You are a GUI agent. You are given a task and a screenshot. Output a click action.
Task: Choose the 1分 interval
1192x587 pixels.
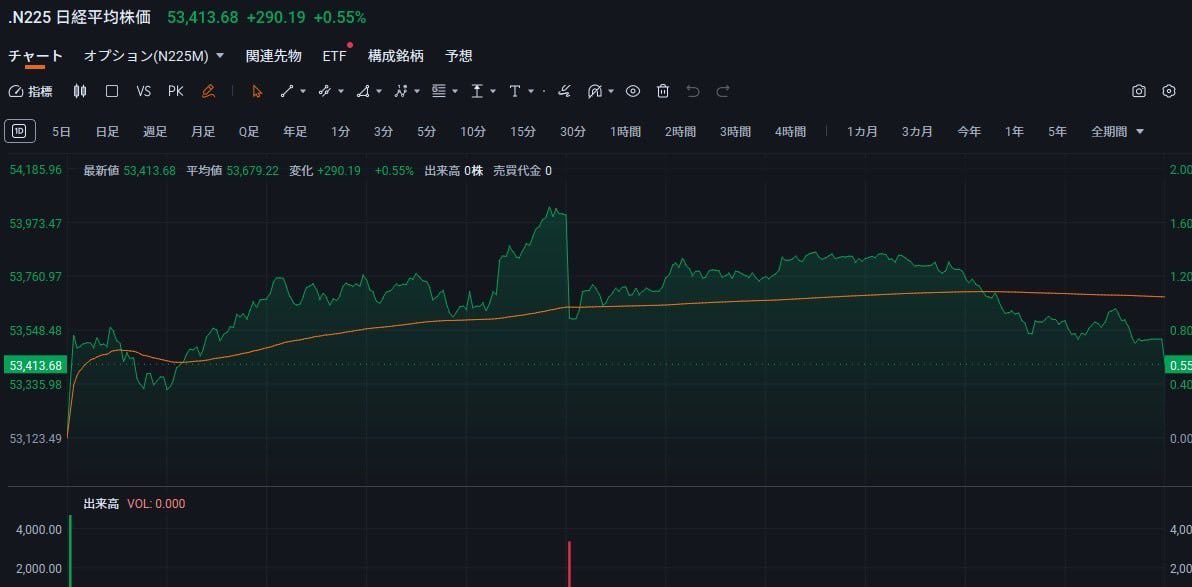click(x=341, y=132)
